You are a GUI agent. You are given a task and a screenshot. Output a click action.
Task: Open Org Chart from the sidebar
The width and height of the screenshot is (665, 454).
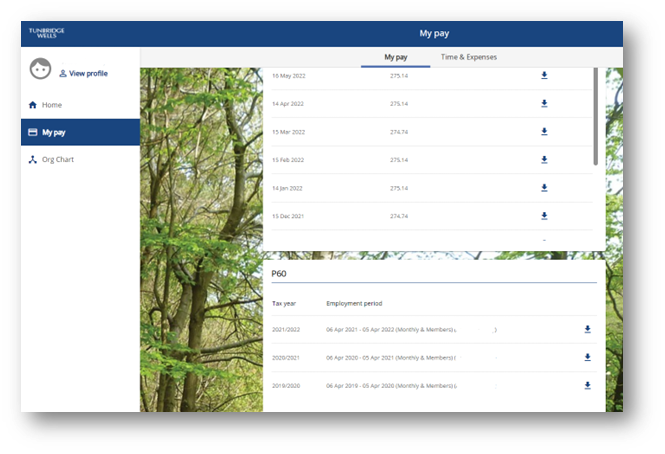coord(80,160)
